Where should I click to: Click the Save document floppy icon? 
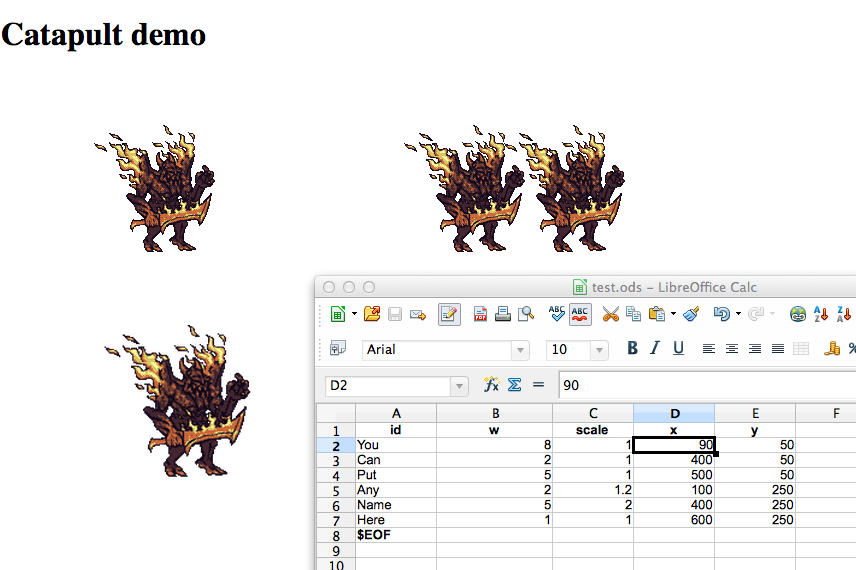[395, 314]
